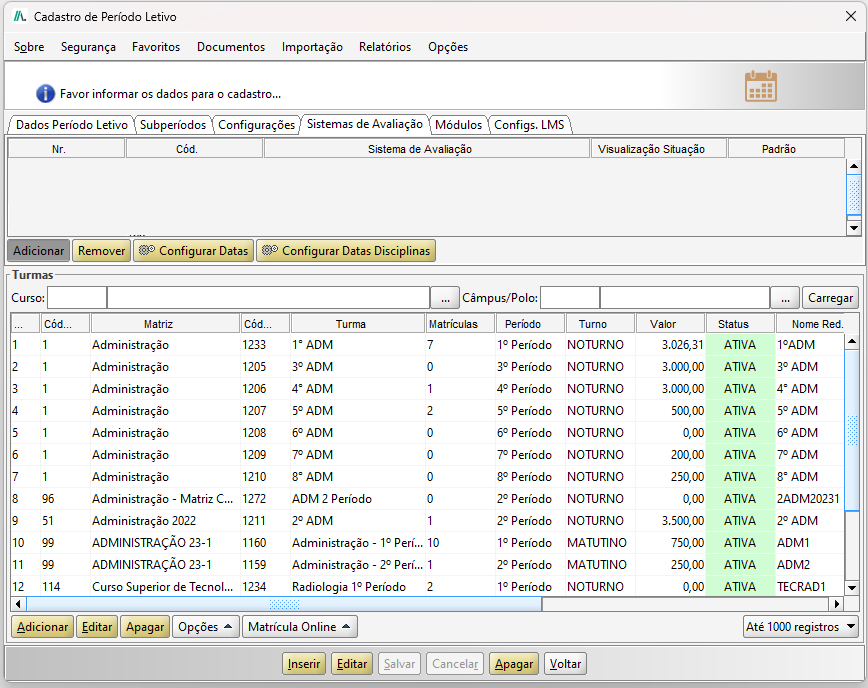This screenshot has height=688, width=868.
Task: Open Configurar Datas Disciplinas
Action: click(346, 251)
